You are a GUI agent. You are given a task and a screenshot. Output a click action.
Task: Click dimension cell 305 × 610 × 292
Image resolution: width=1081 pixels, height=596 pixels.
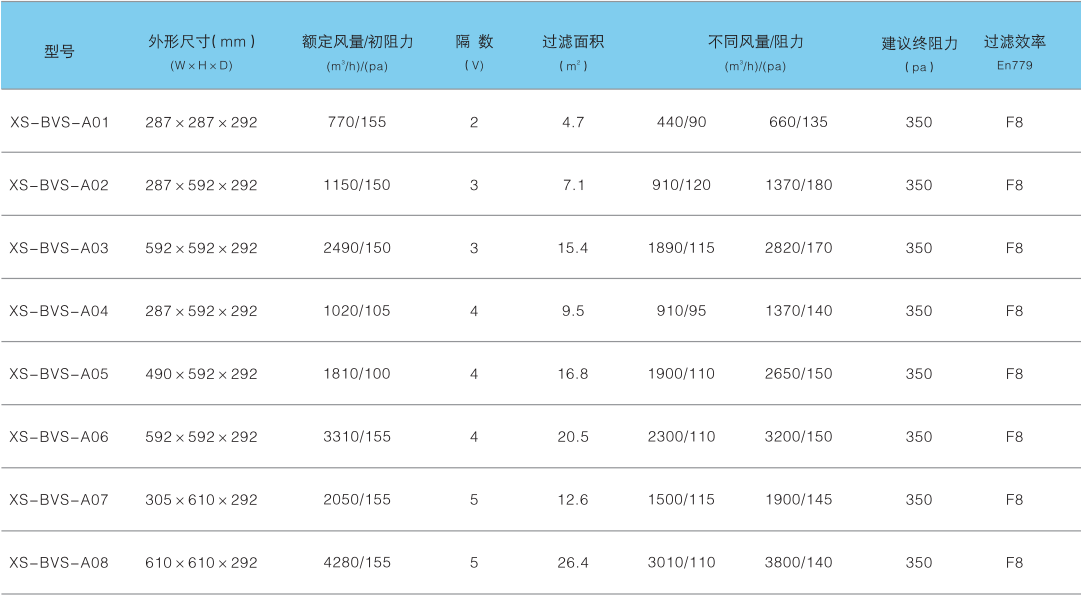tap(201, 500)
